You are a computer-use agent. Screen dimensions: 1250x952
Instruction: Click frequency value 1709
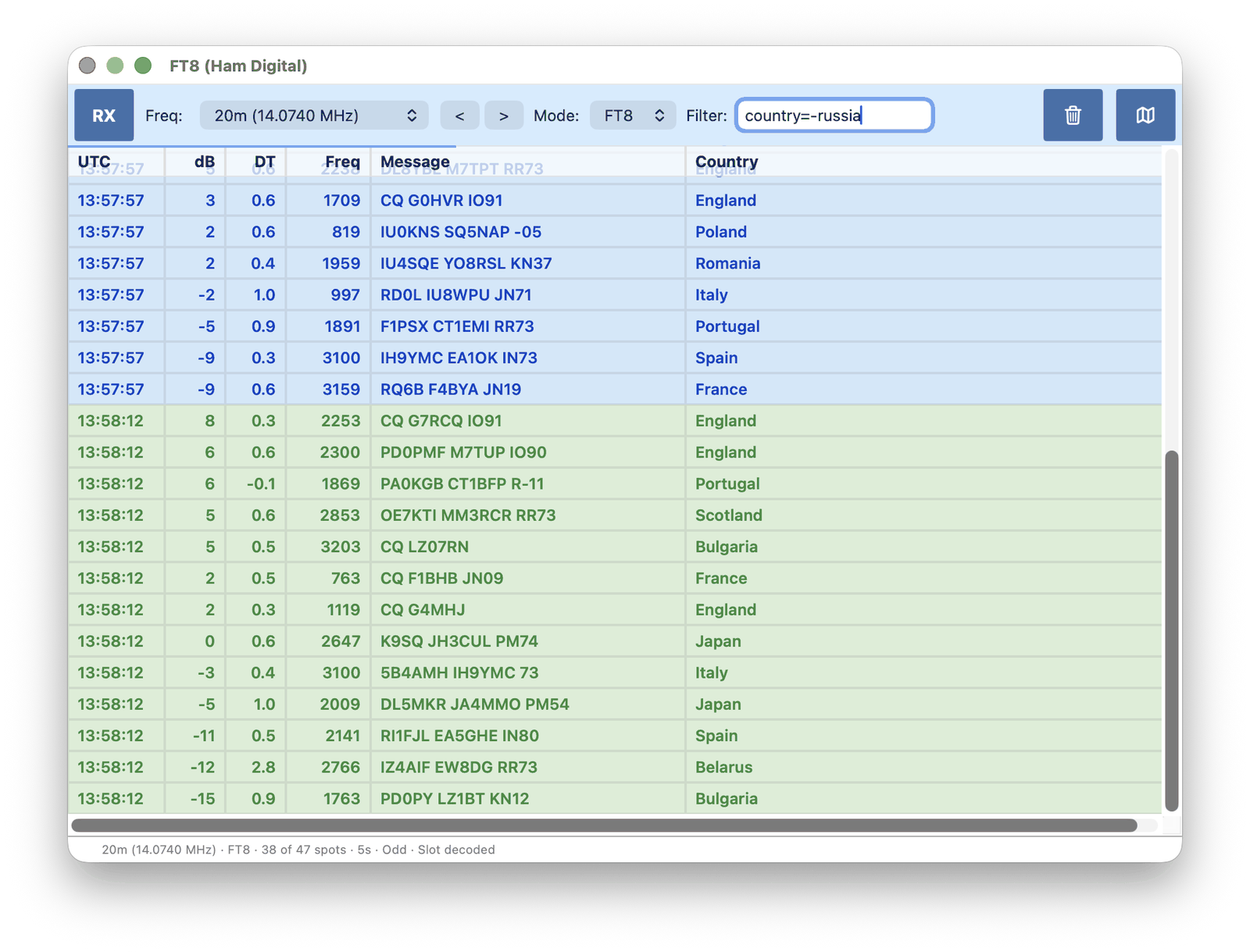(x=341, y=201)
